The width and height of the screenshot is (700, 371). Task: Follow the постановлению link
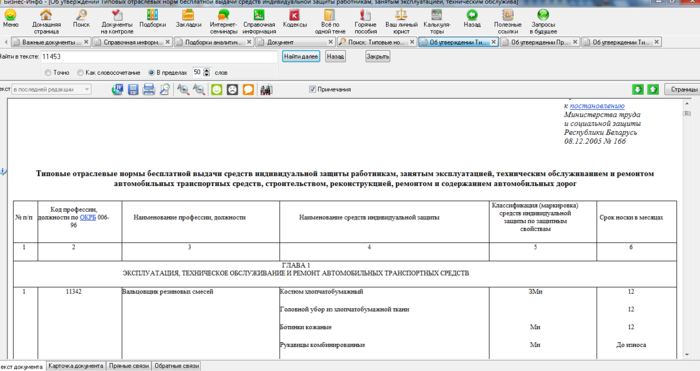[x=597, y=106]
